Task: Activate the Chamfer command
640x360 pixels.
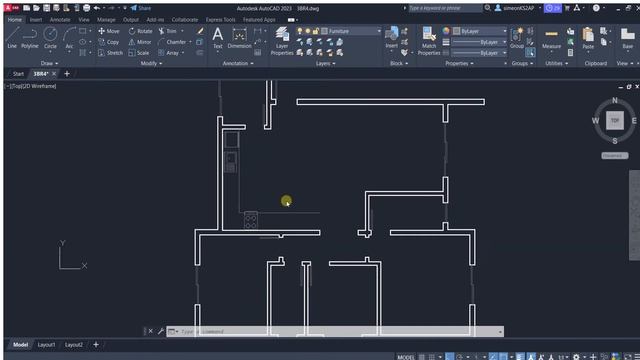Action: (x=172, y=42)
